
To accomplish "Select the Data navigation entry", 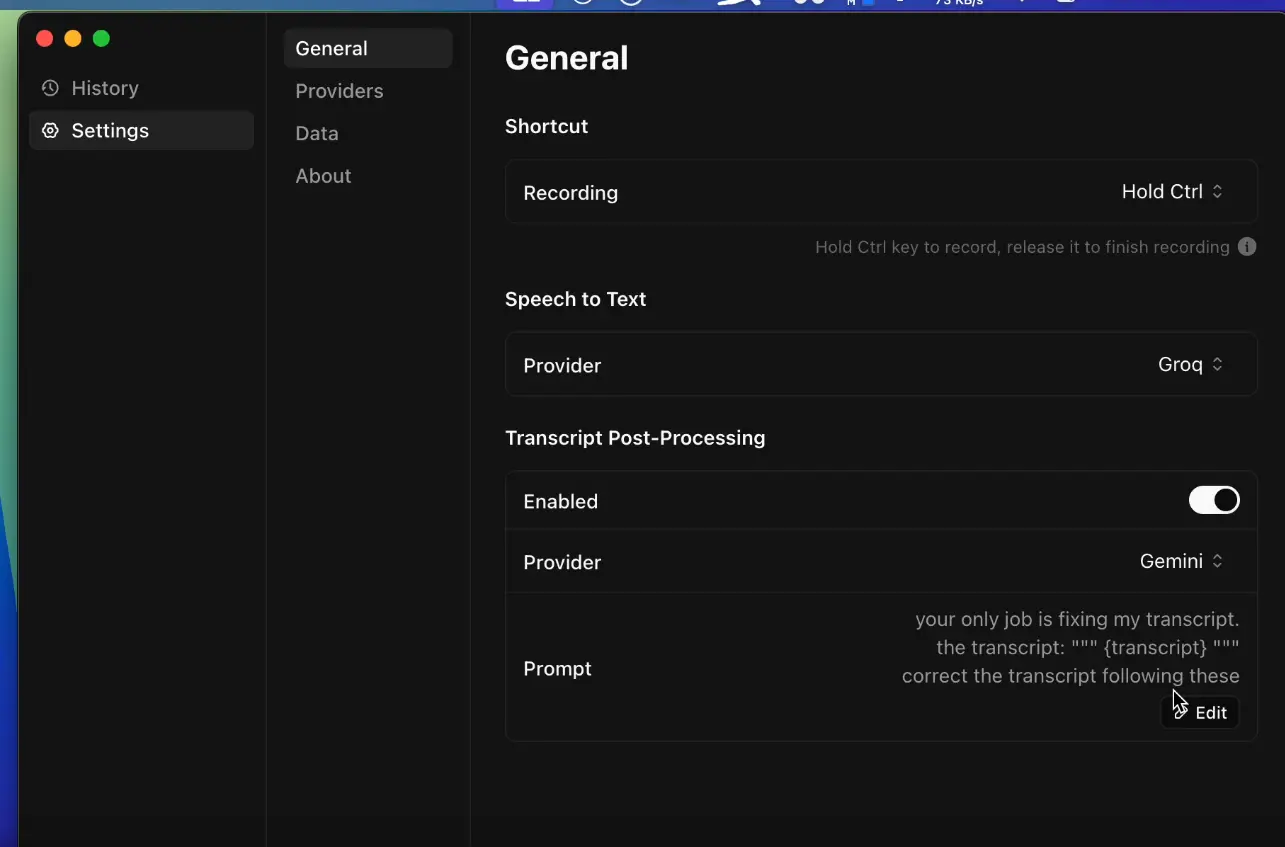I will [x=316, y=133].
